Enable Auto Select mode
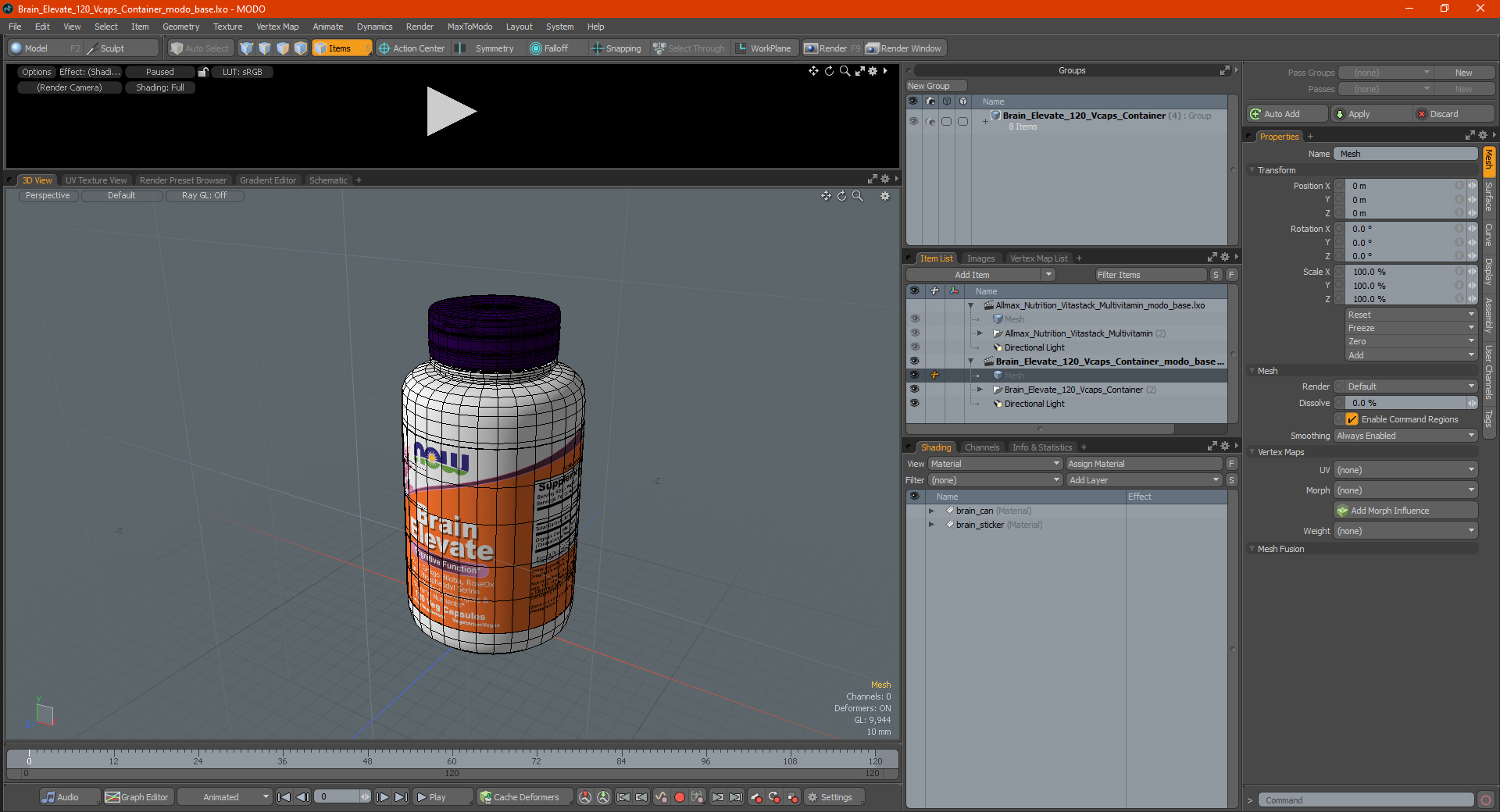This screenshot has width=1500, height=812. [x=201, y=48]
